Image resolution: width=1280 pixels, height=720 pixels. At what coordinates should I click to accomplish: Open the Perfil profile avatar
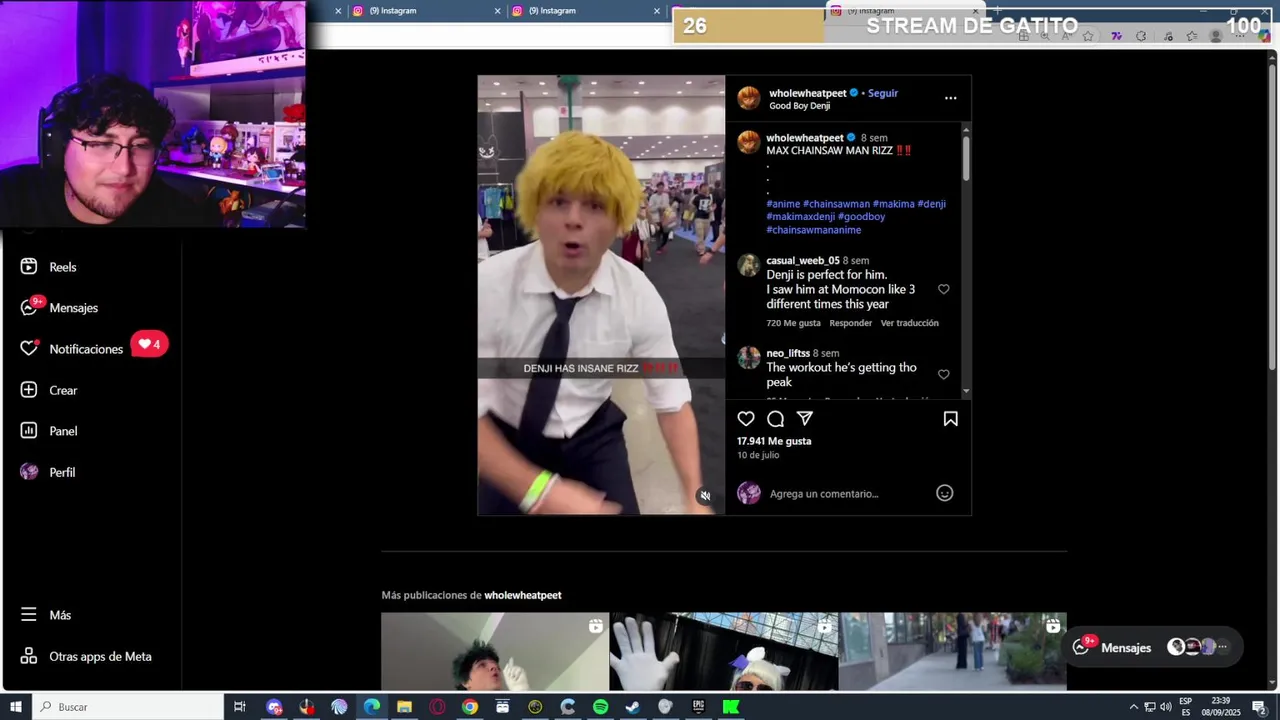click(x=29, y=472)
